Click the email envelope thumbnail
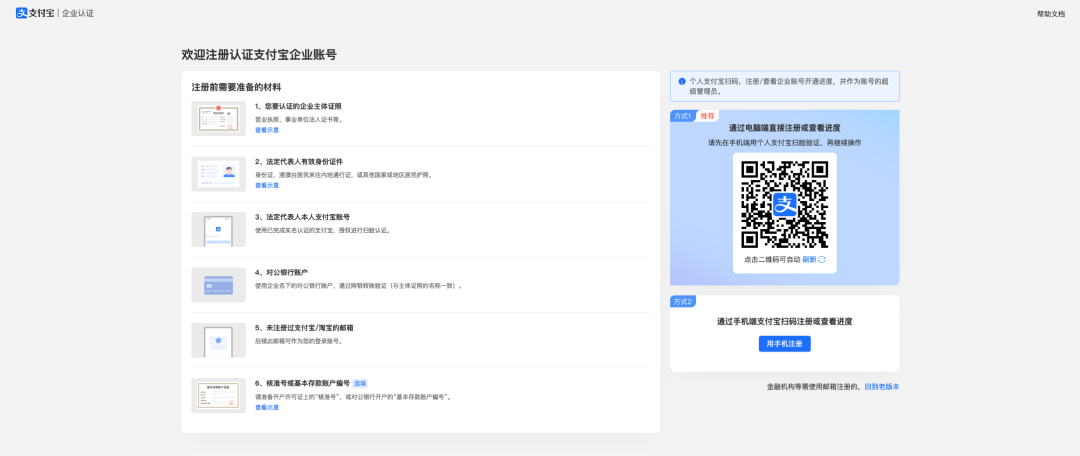Viewport: 1080px width, 456px height. [x=218, y=340]
